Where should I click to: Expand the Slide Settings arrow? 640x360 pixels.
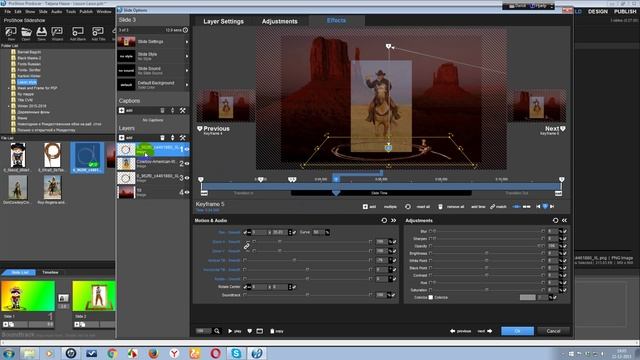(187, 42)
